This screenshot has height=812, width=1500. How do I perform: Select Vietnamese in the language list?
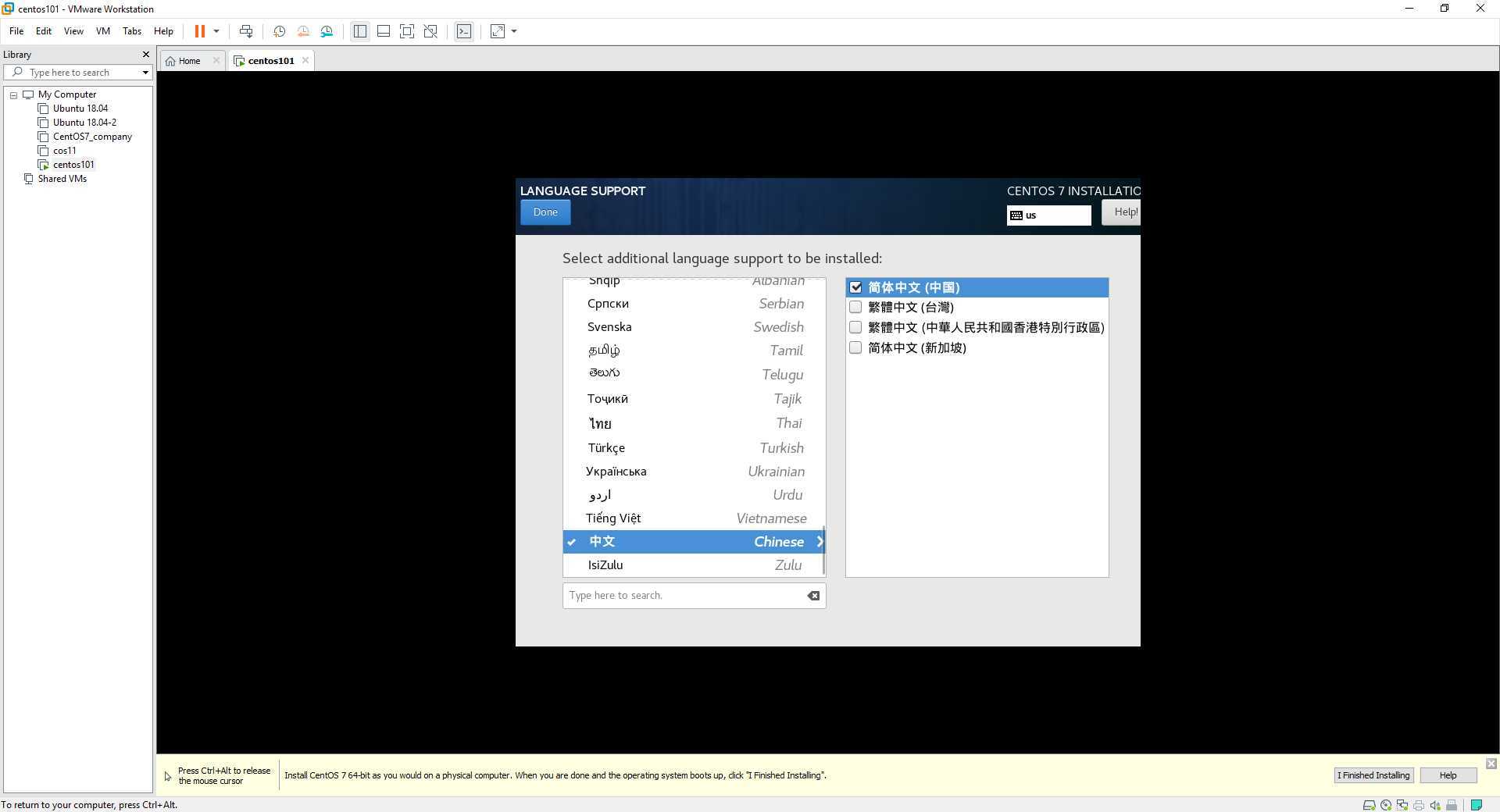click(694, 518)
